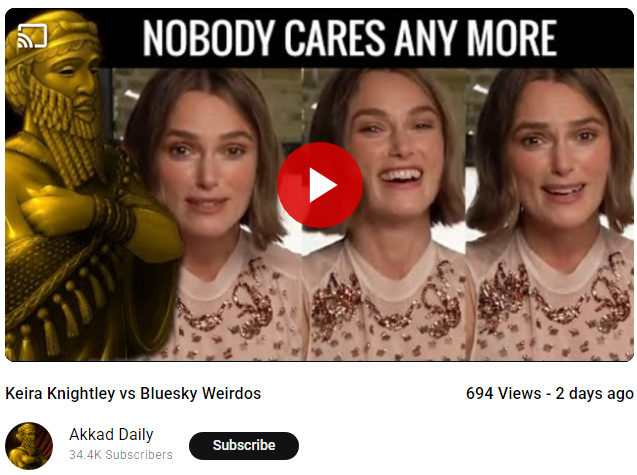637x475 pixels.
Task: Click the 694 Views count text
Action: pyautogui.click(x=504, y=393)
